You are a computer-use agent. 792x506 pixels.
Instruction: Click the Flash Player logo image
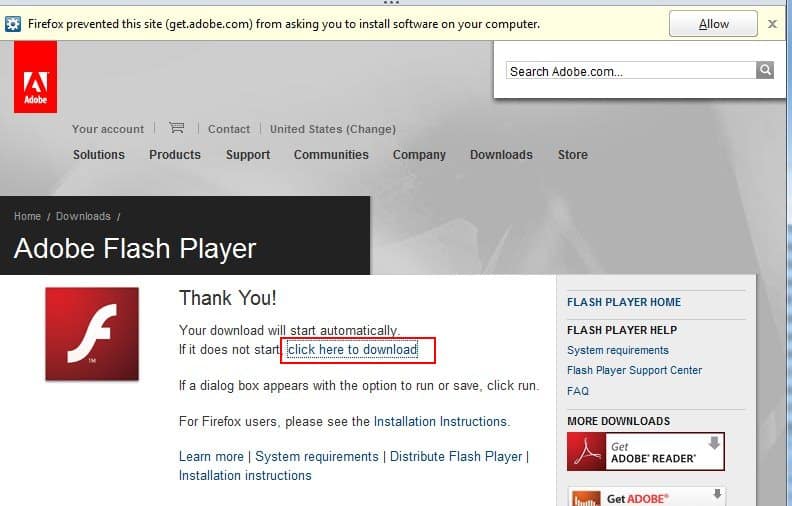pyautogui.click(x=92, y=334)
